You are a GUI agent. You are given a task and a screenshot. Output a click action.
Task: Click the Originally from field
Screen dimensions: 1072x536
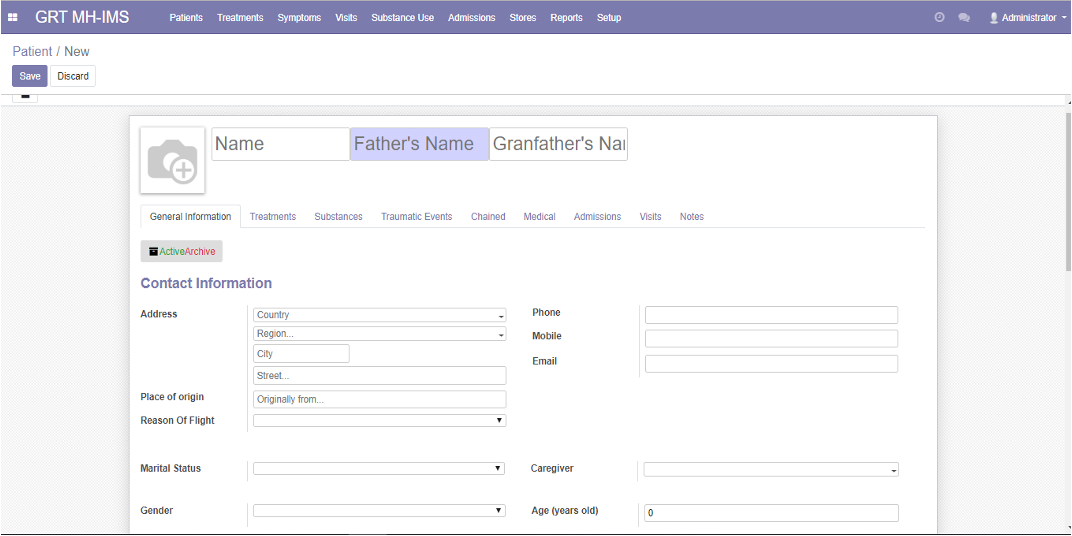point(379,399)
